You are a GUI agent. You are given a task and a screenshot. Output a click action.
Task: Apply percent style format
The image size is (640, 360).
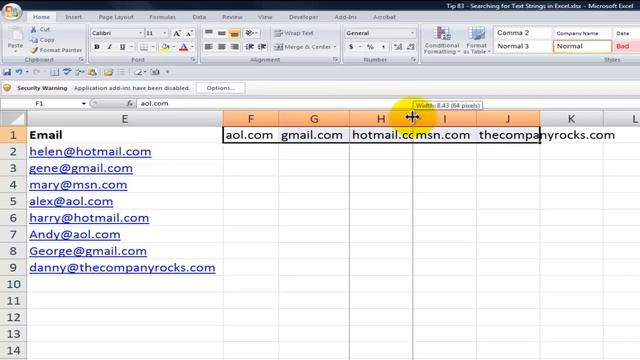click(x=370, y=47)
